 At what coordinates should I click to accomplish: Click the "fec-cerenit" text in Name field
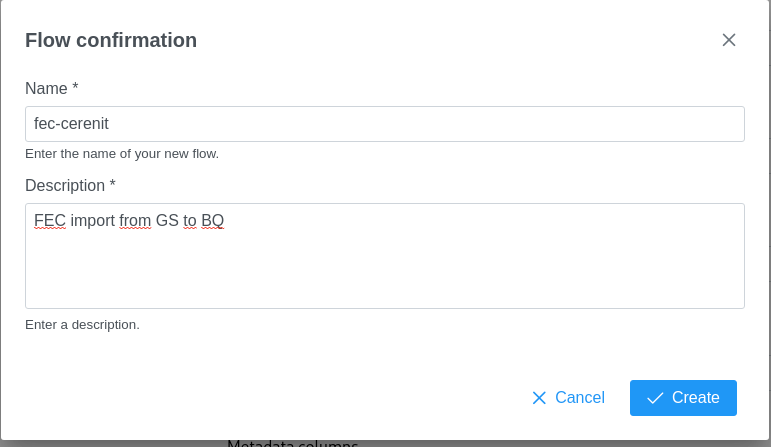[71, 124]
